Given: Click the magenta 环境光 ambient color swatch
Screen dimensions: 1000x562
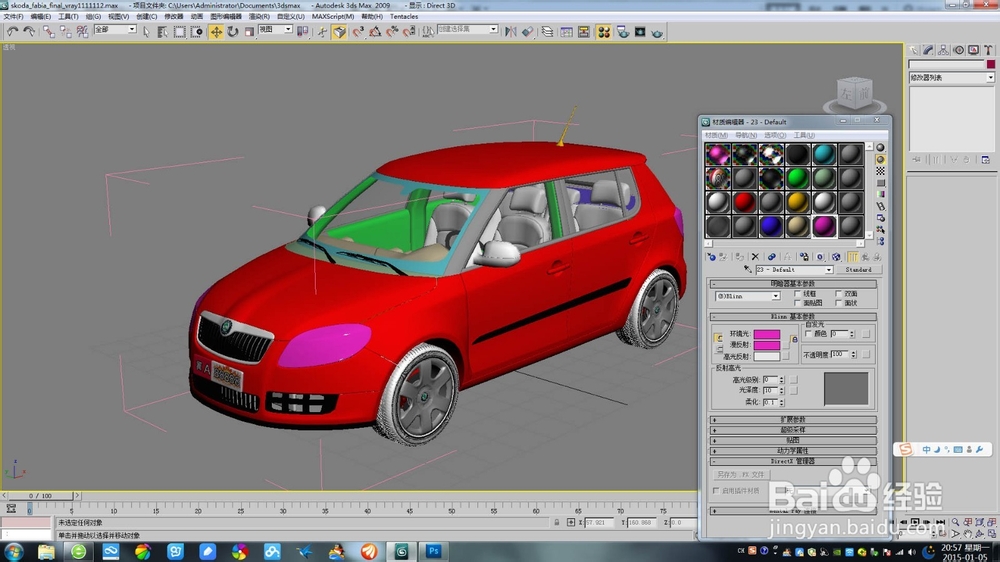Looking at the screenshot, I should tap(767, 334).
